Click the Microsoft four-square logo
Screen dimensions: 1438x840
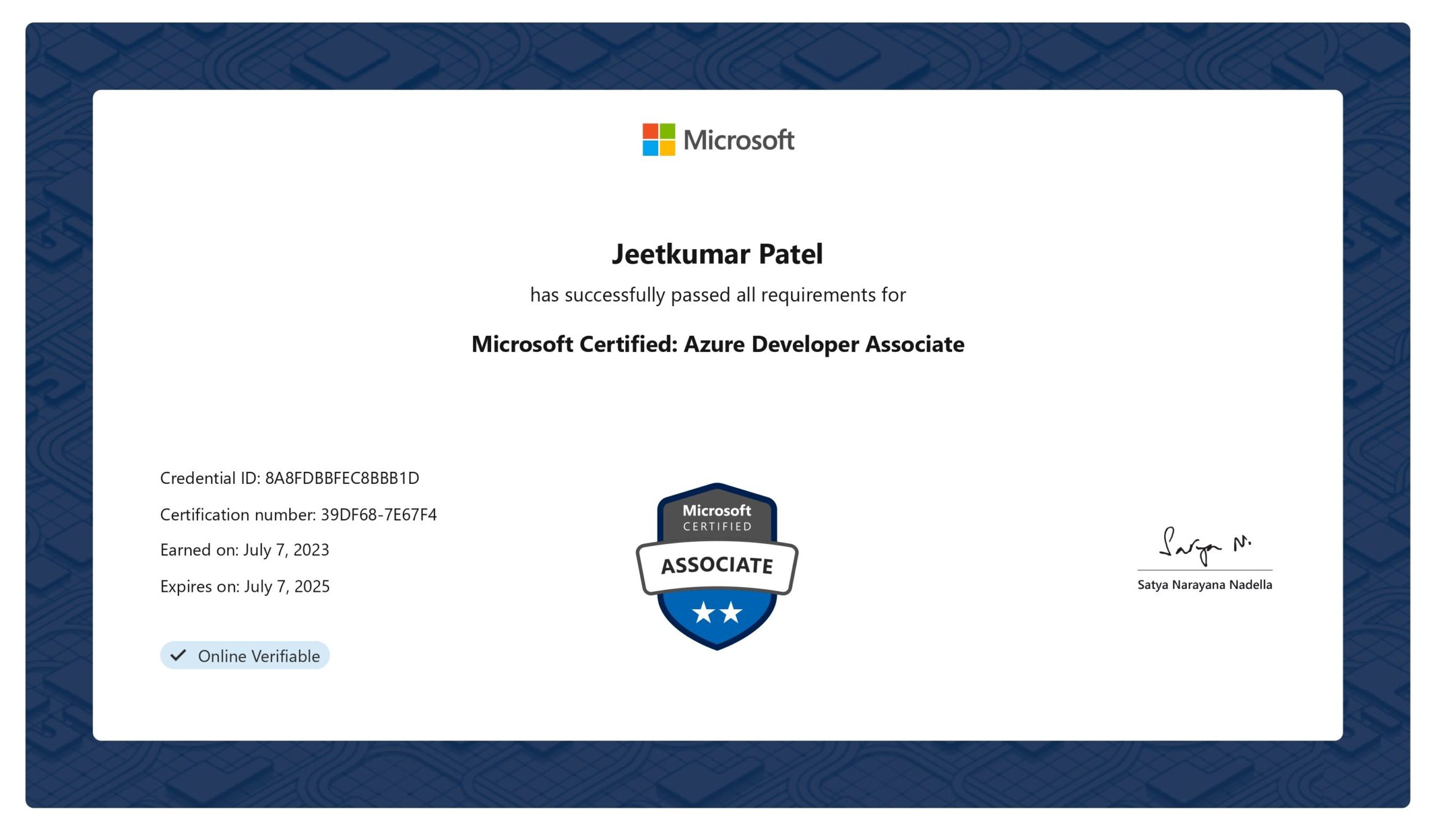658,140
